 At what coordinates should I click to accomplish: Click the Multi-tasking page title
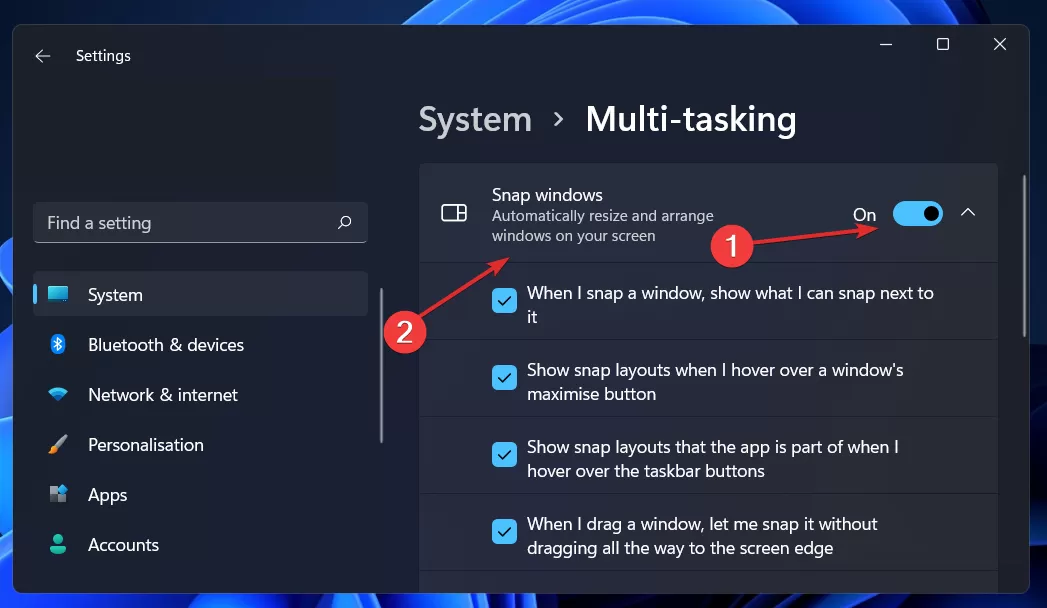(x=690, y=119)
